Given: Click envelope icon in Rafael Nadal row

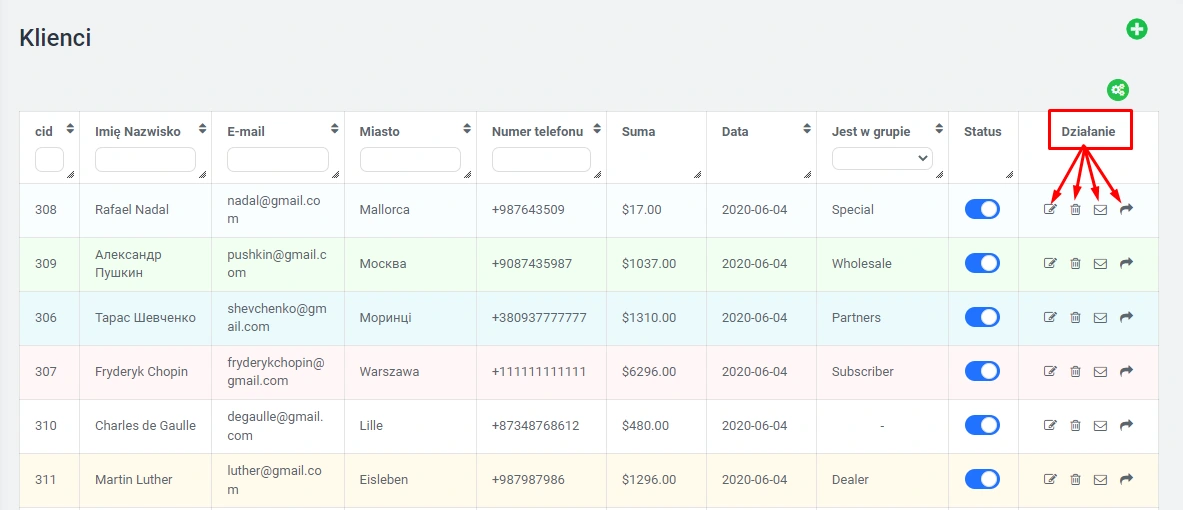Looking at the screenshot, I should [1100, 210].
